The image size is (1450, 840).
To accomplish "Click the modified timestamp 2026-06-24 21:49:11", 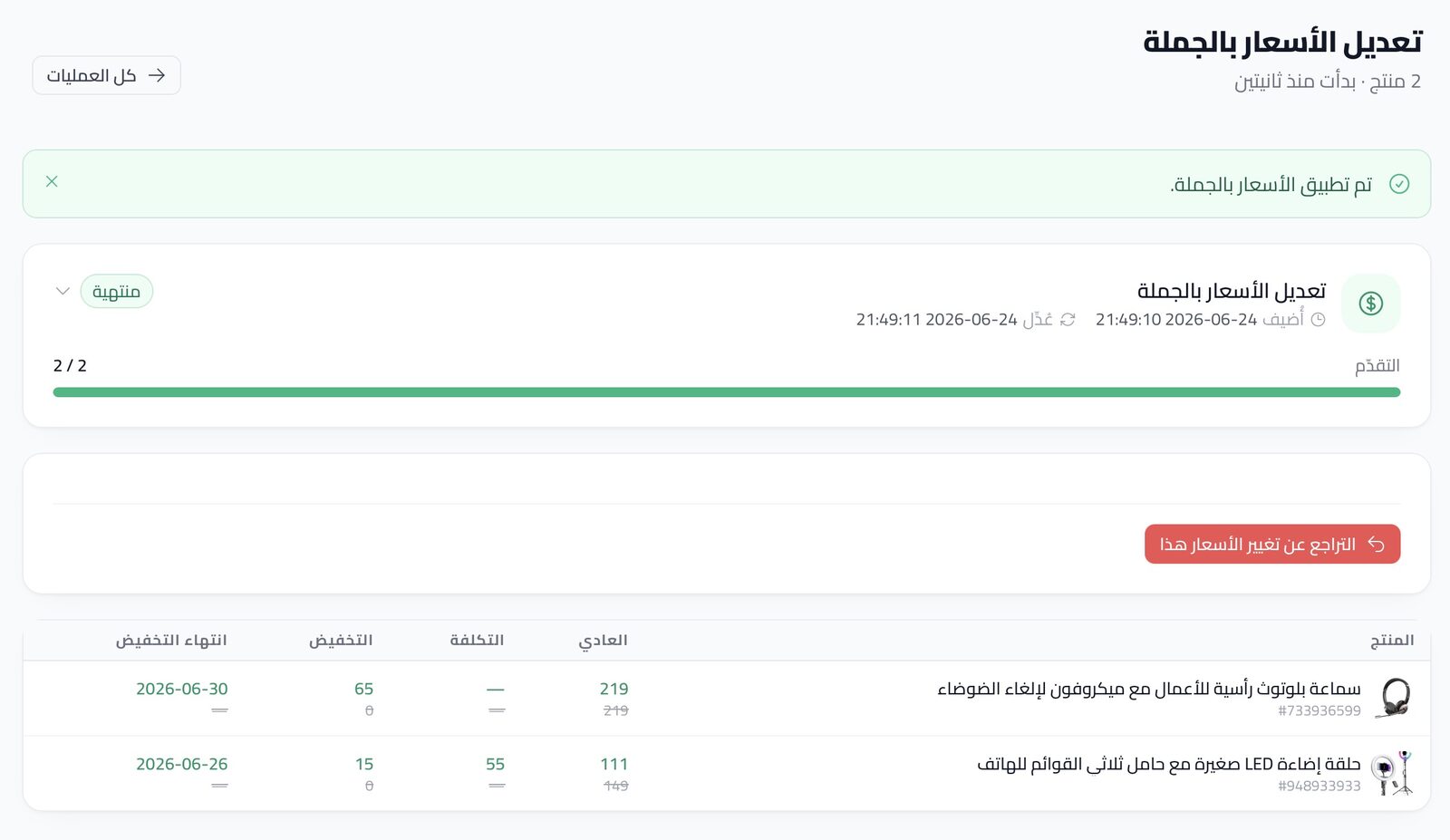I will tap(937, 320).
